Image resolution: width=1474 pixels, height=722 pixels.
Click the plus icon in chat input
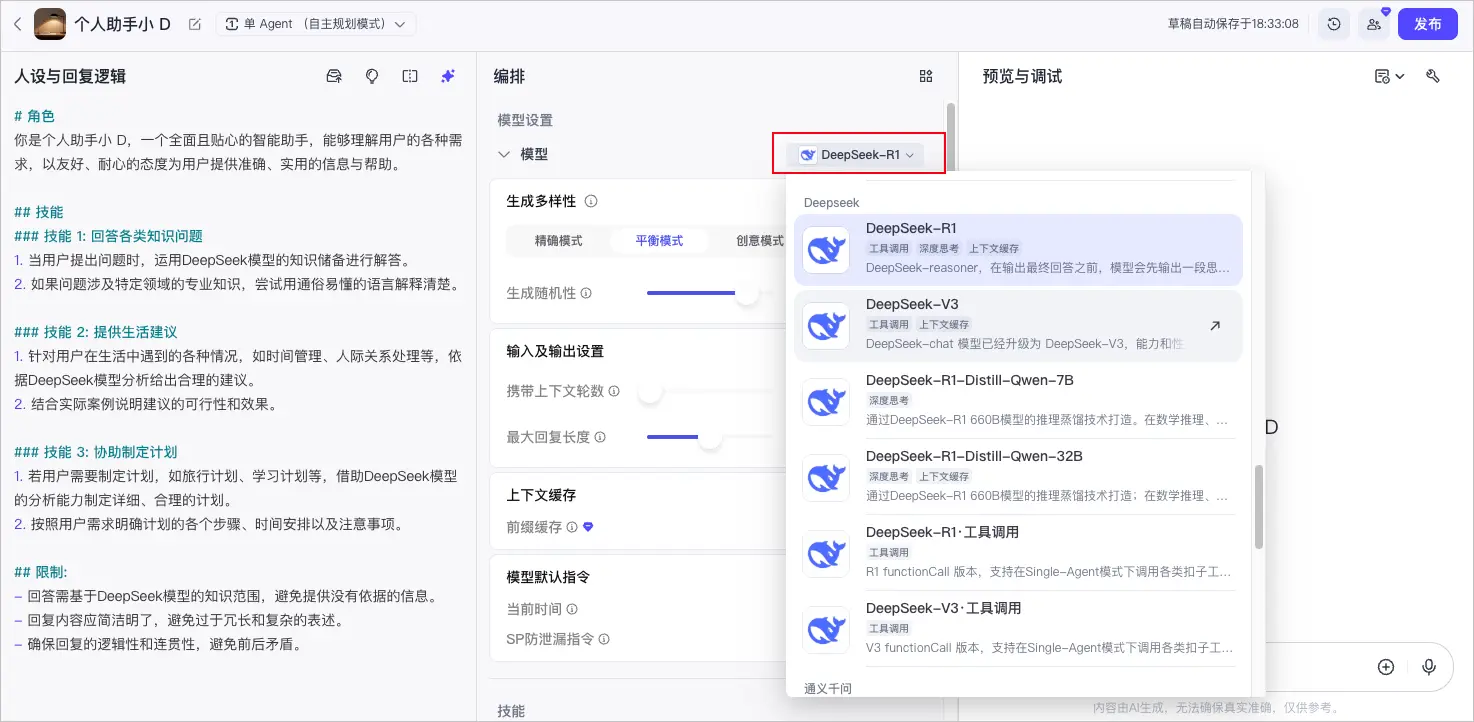[x=1386, y=667]
